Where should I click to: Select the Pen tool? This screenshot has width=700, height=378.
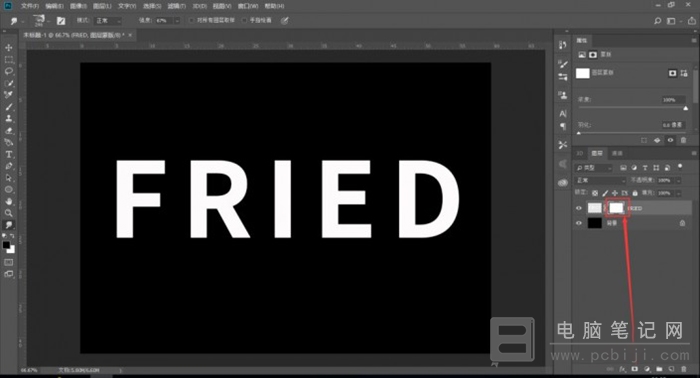pos(8,166)
